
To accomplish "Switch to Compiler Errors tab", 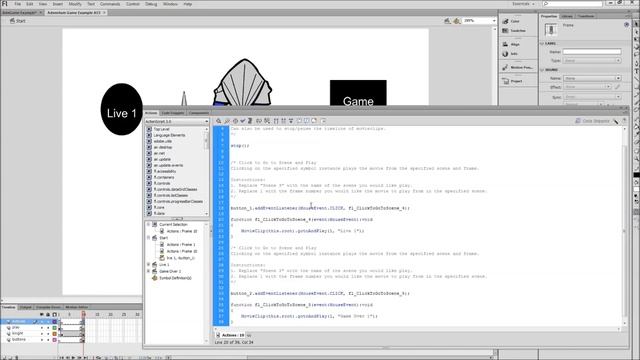I will pos(48,307).
